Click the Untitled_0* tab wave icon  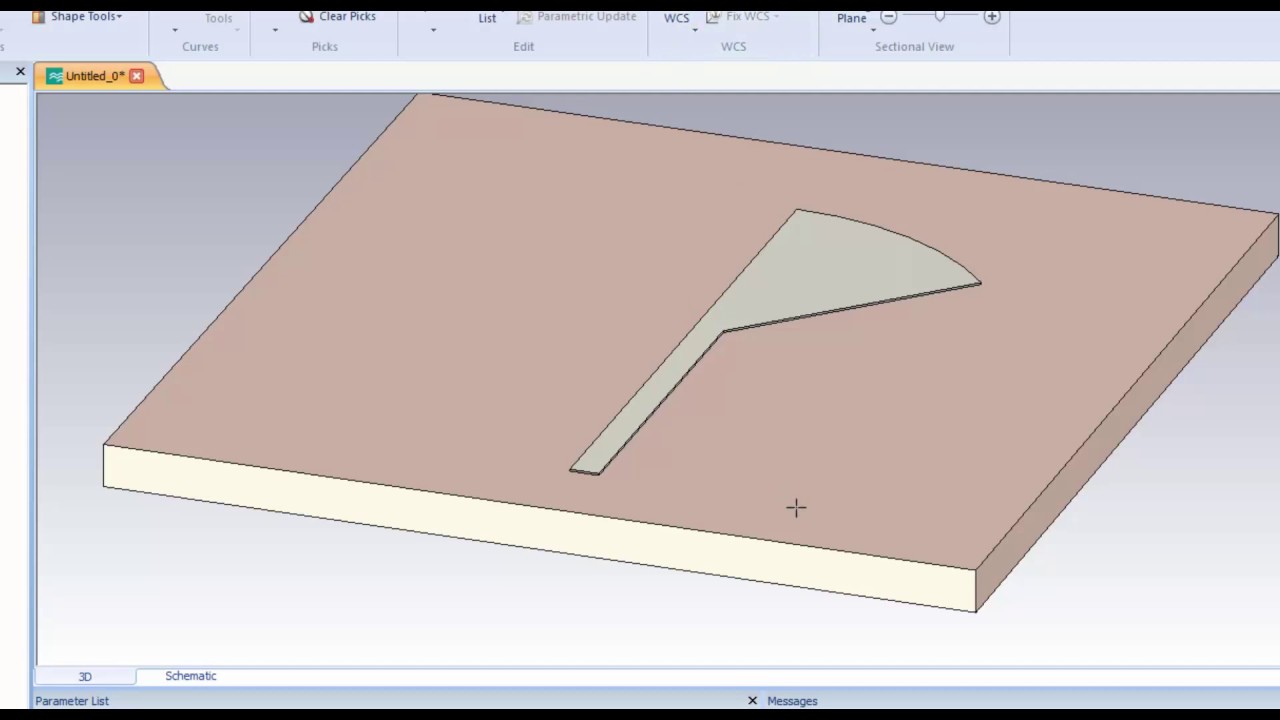click(55, 76)
